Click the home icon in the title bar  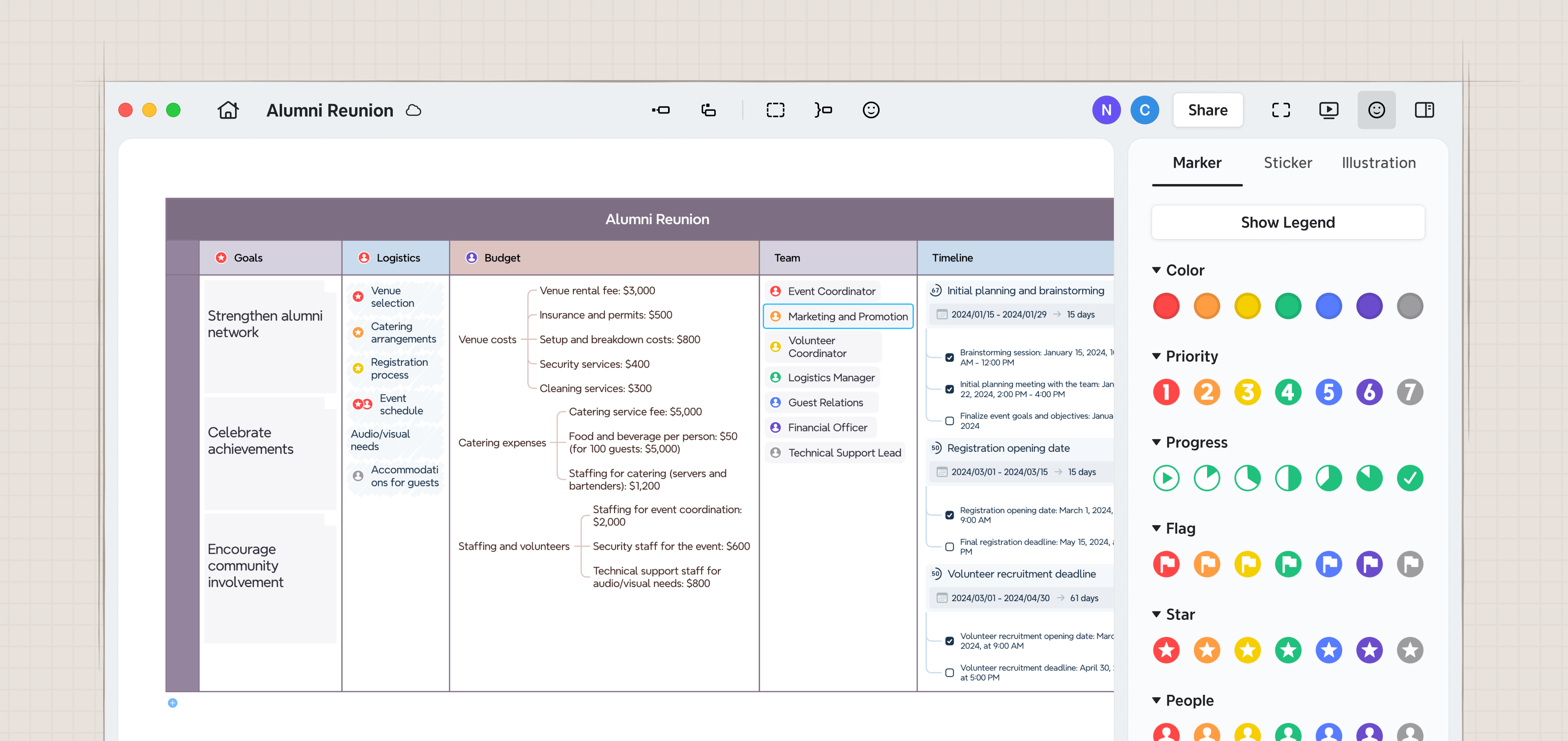(x=227, y=110)
